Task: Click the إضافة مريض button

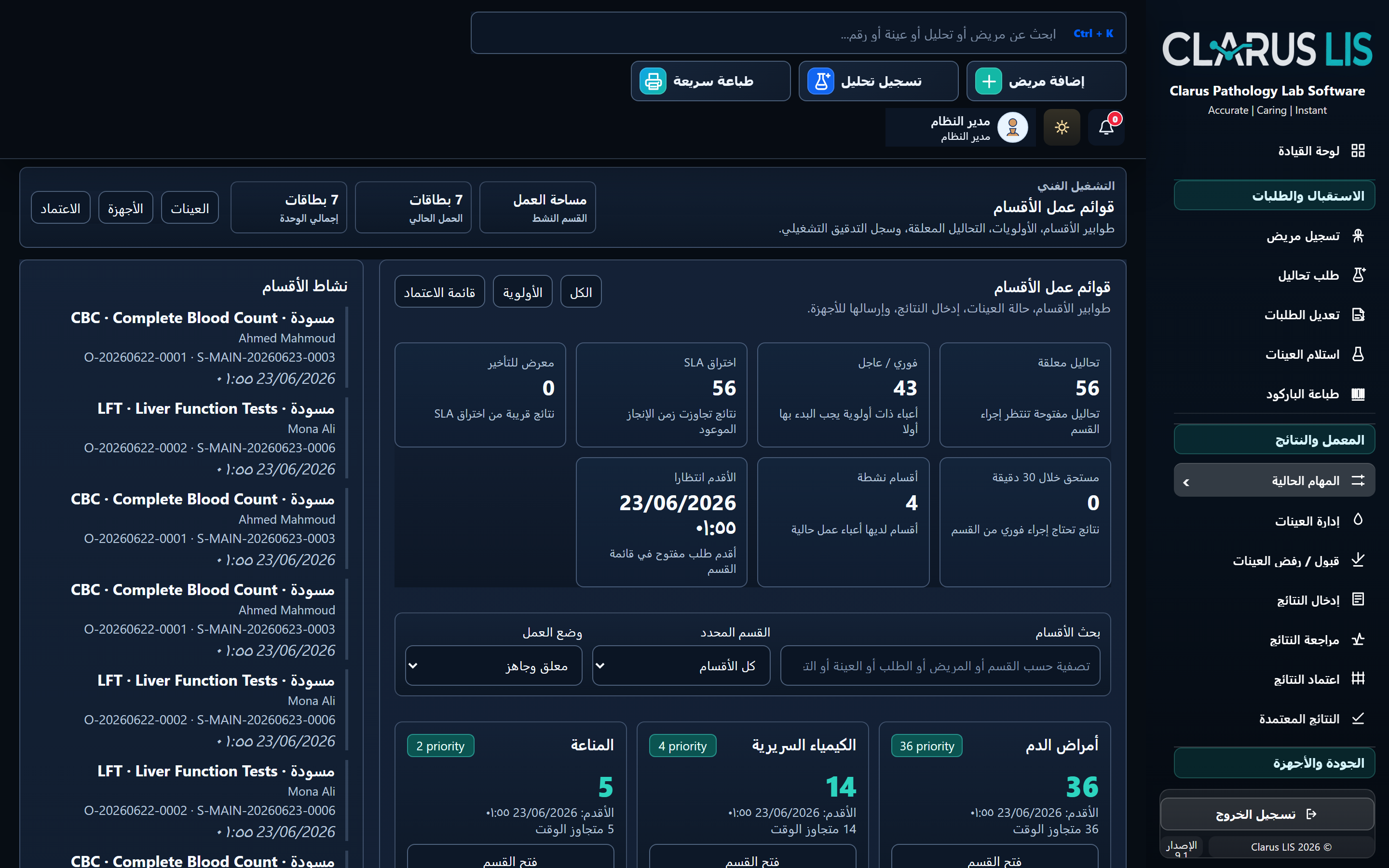Action: click(x=1046, y=81)
